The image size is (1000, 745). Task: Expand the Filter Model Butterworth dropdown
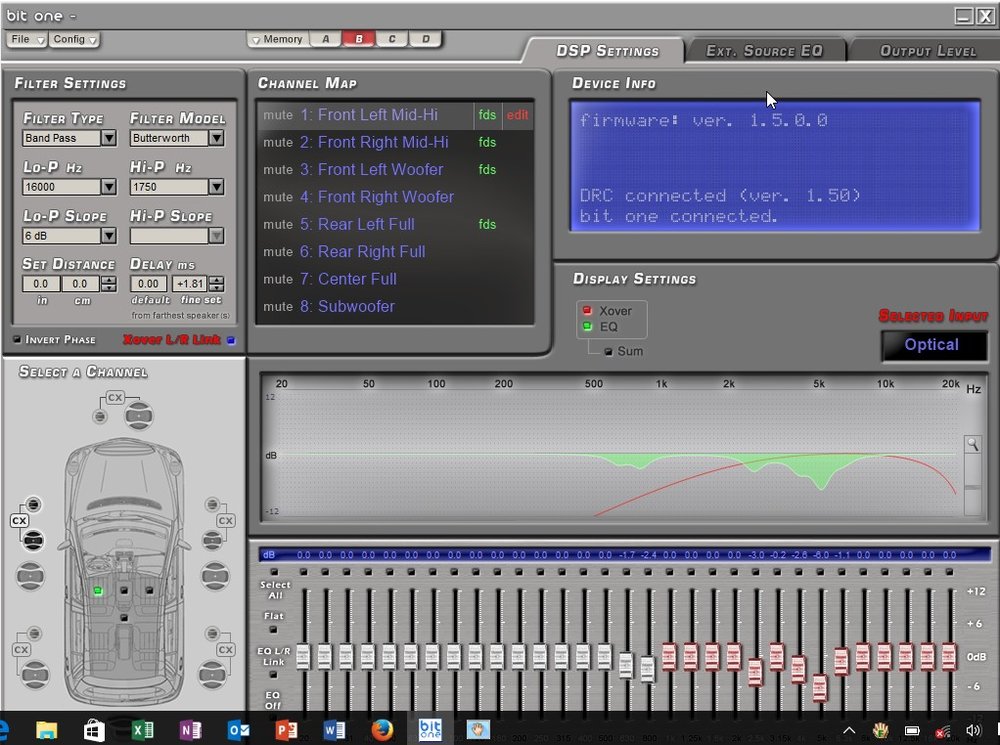(x=216, y=138)
